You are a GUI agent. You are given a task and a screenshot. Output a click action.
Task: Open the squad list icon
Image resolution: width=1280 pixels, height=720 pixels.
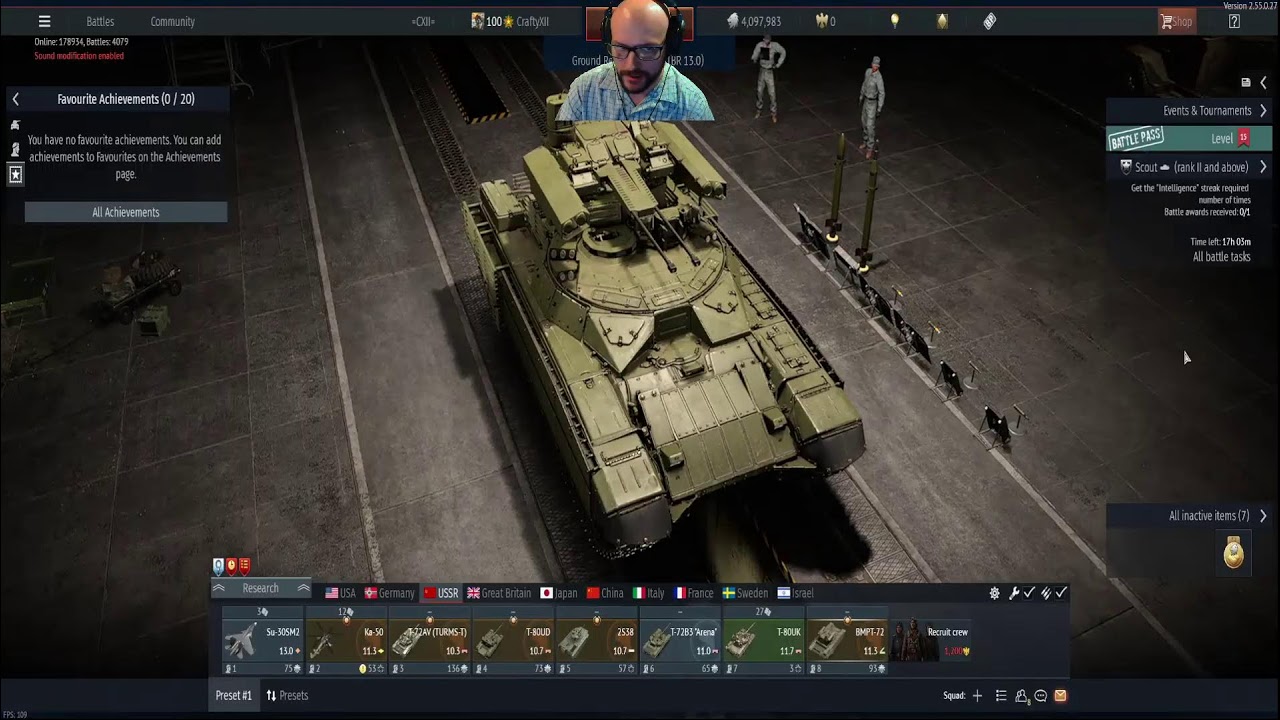coord(1001,696)
